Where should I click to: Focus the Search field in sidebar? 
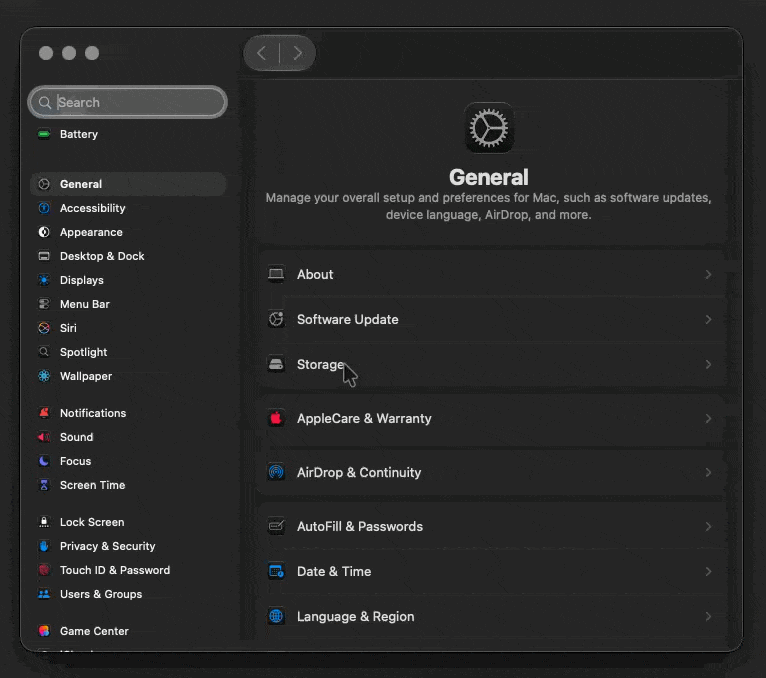(128, 103)
